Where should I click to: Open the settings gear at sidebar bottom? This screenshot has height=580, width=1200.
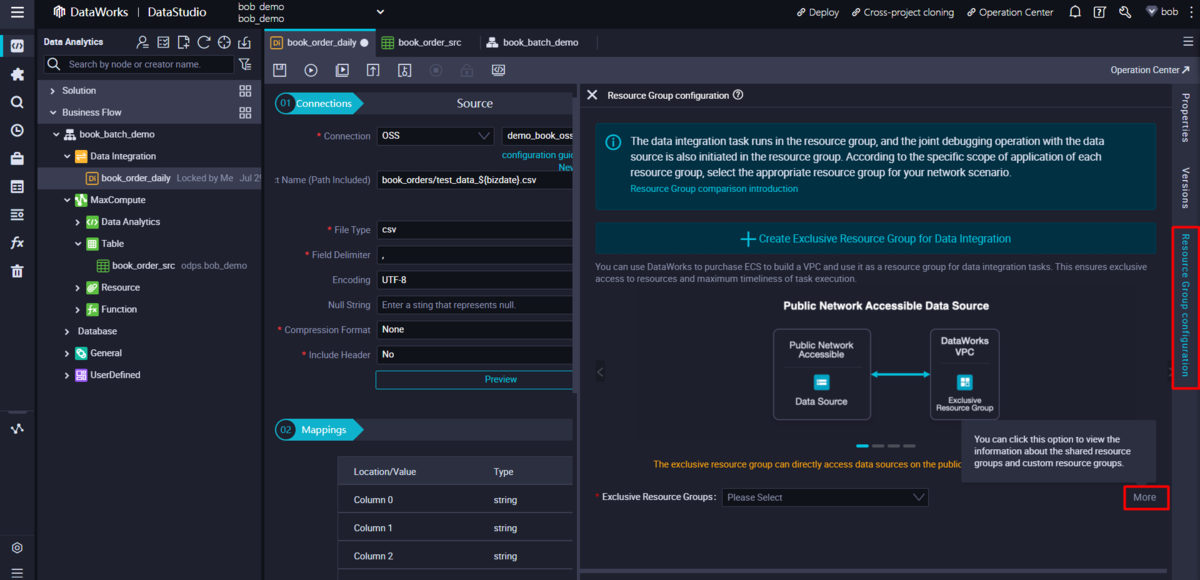[x=17, y=548]
